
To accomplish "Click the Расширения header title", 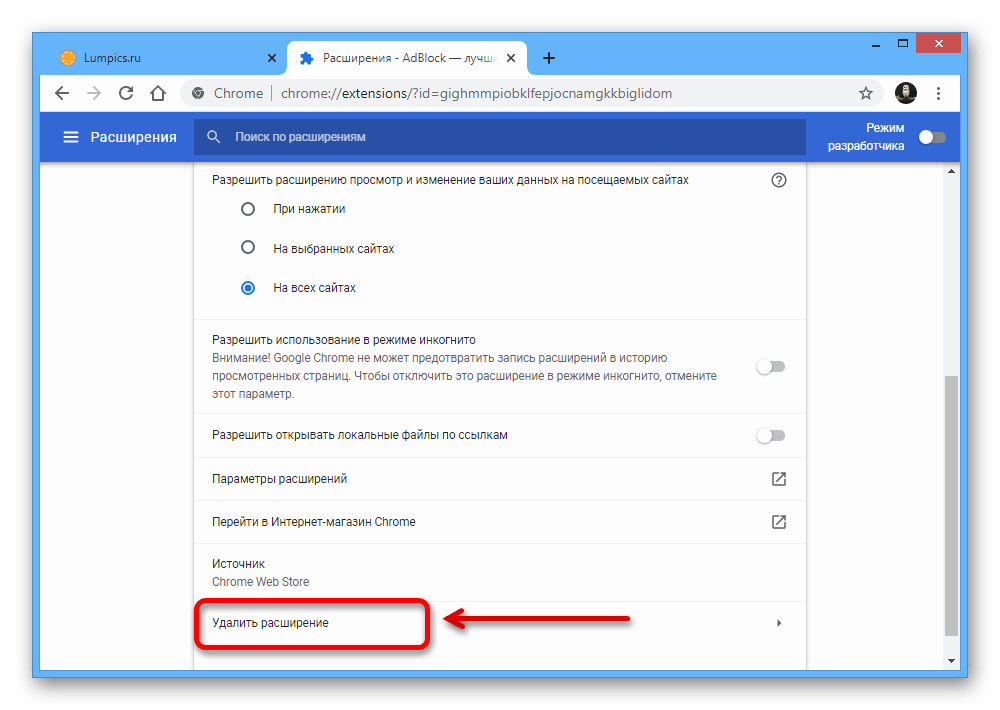I will [133, 137].
